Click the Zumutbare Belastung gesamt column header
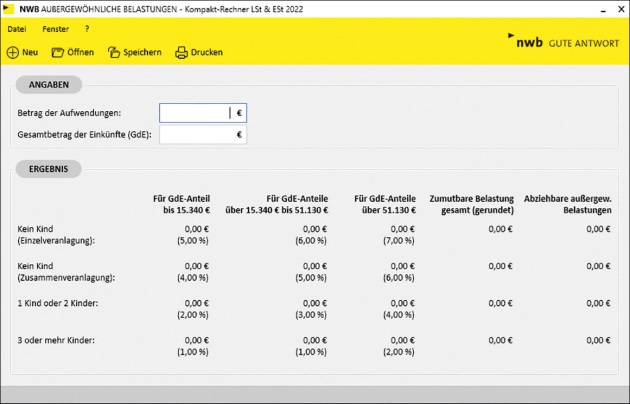 click(471, 205)
